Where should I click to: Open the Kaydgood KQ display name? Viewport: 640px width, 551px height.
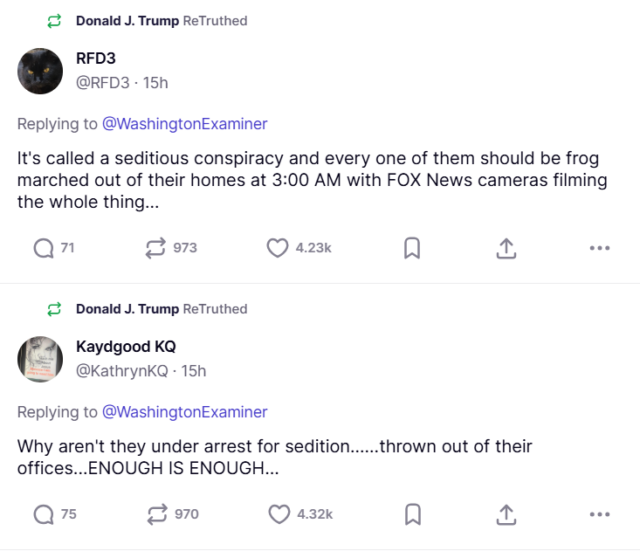point(126,347)
